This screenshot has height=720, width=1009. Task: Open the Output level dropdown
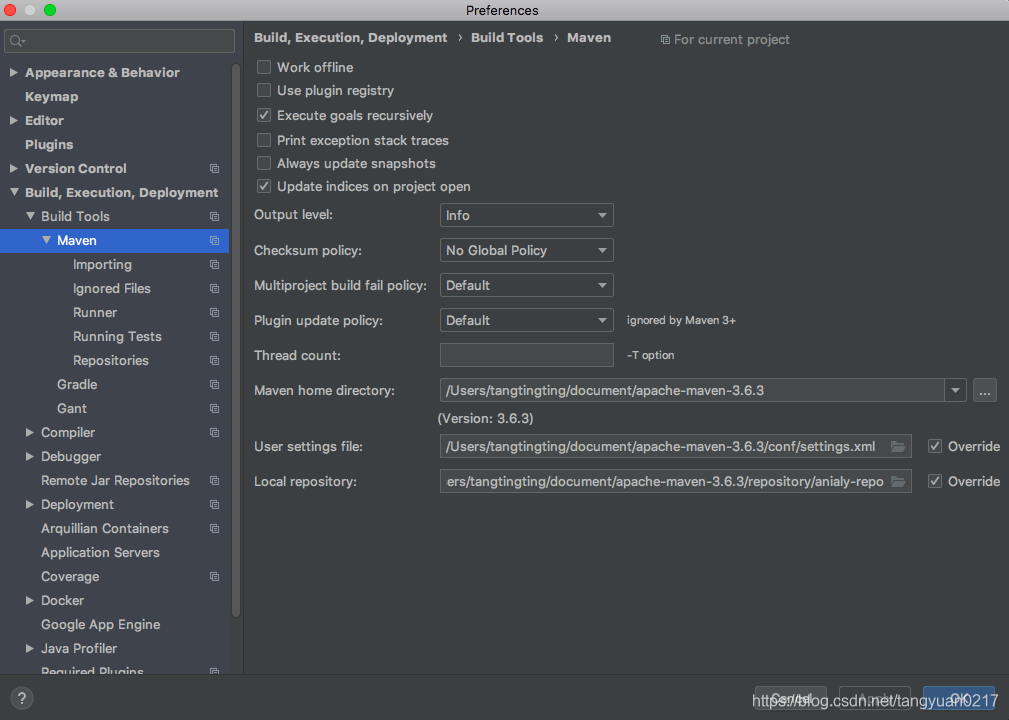click(x=526, y=215)
